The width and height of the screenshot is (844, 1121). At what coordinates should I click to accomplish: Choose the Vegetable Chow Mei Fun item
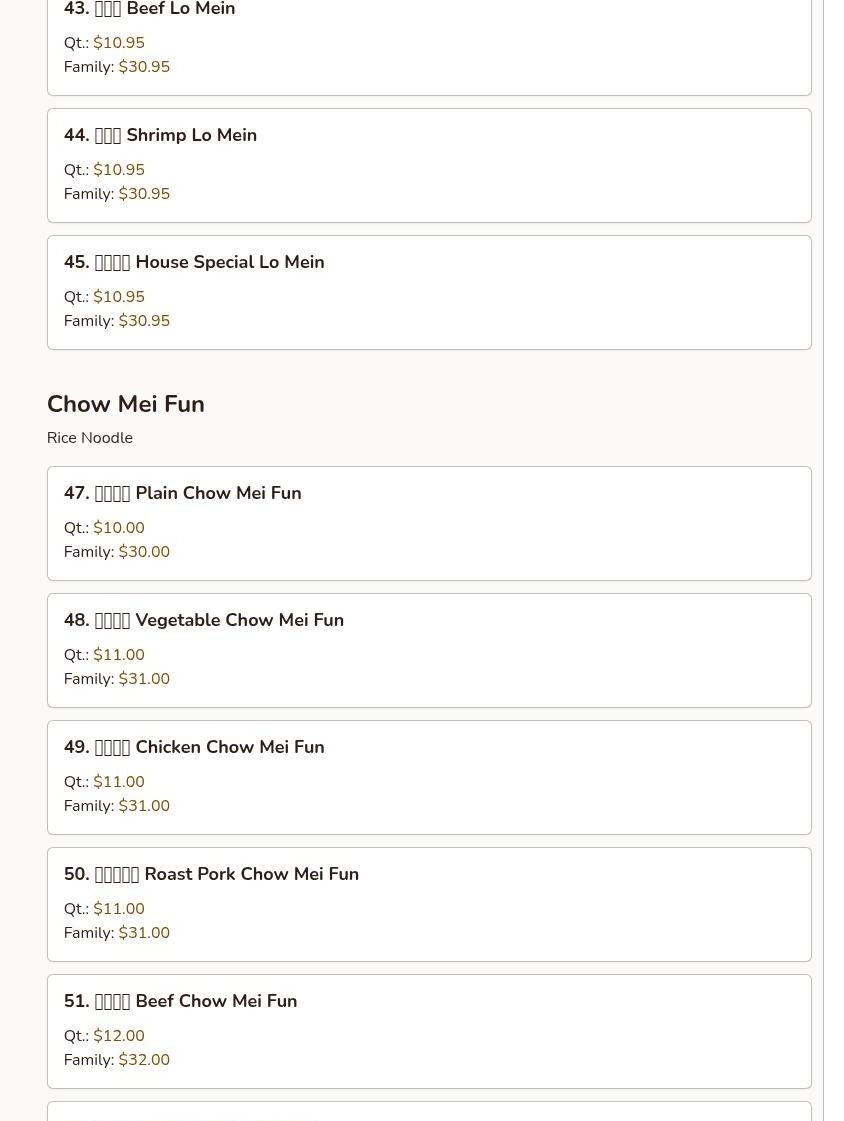[x=204, y=620]
